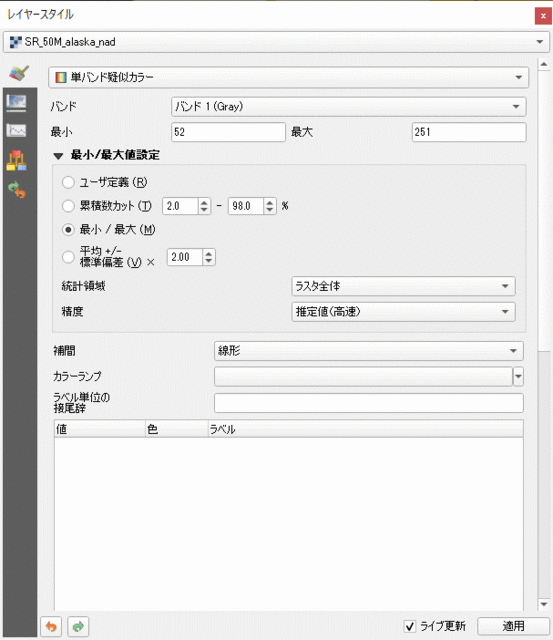Switch to the Transparency tab icon
Screen dimensions: 553x640
click(16, 102)
